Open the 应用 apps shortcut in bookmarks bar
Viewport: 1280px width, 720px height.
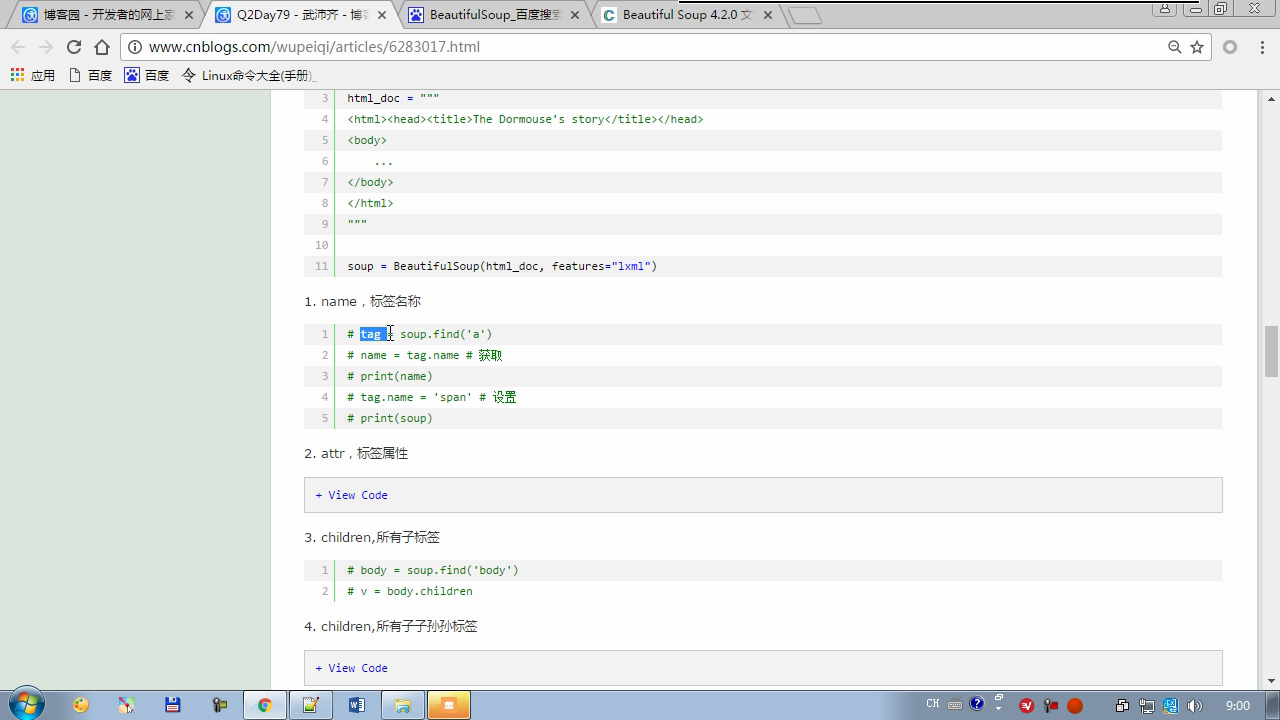32,75
